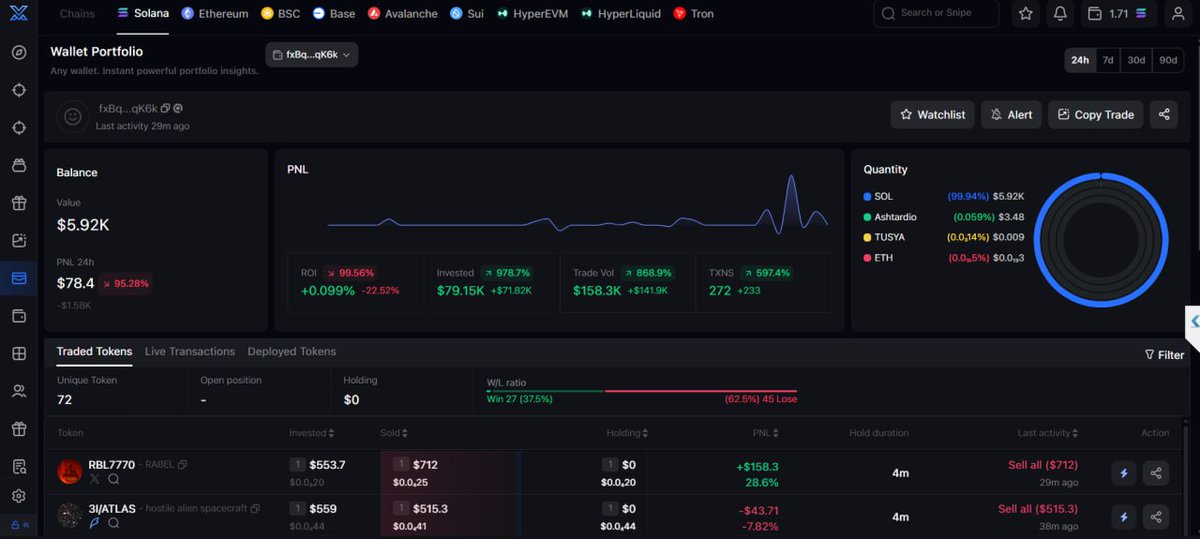The image size is (1200, 539).
Task: Click the lightning quick-buy icon for 3I/ATLAS
Action: tap(1124, 517)
